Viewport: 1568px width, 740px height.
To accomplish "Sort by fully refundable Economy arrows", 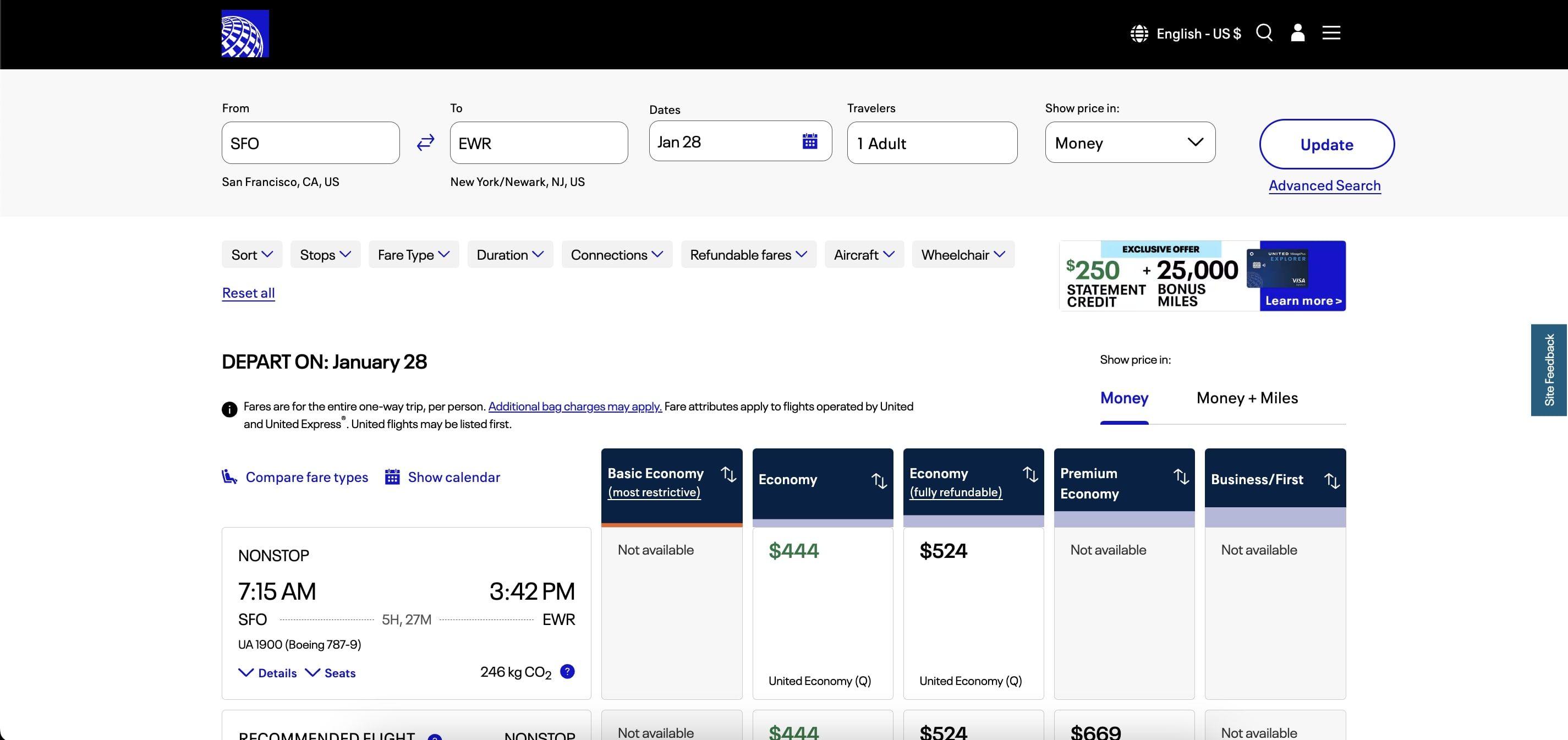I will (x=1030, y=474).
